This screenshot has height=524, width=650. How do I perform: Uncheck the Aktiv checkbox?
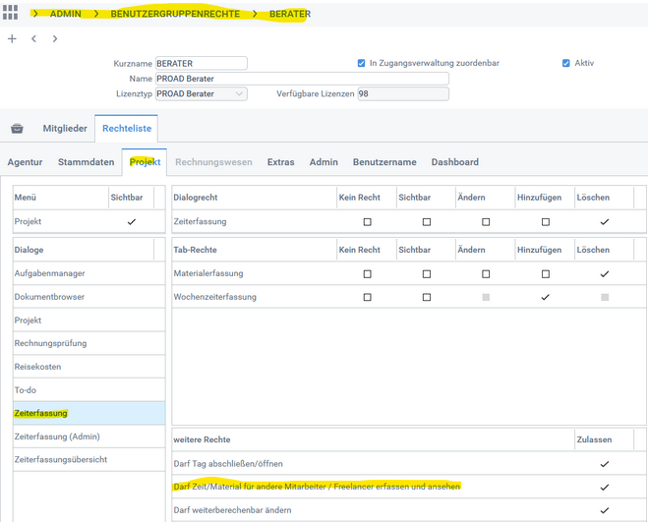(566, 63)
